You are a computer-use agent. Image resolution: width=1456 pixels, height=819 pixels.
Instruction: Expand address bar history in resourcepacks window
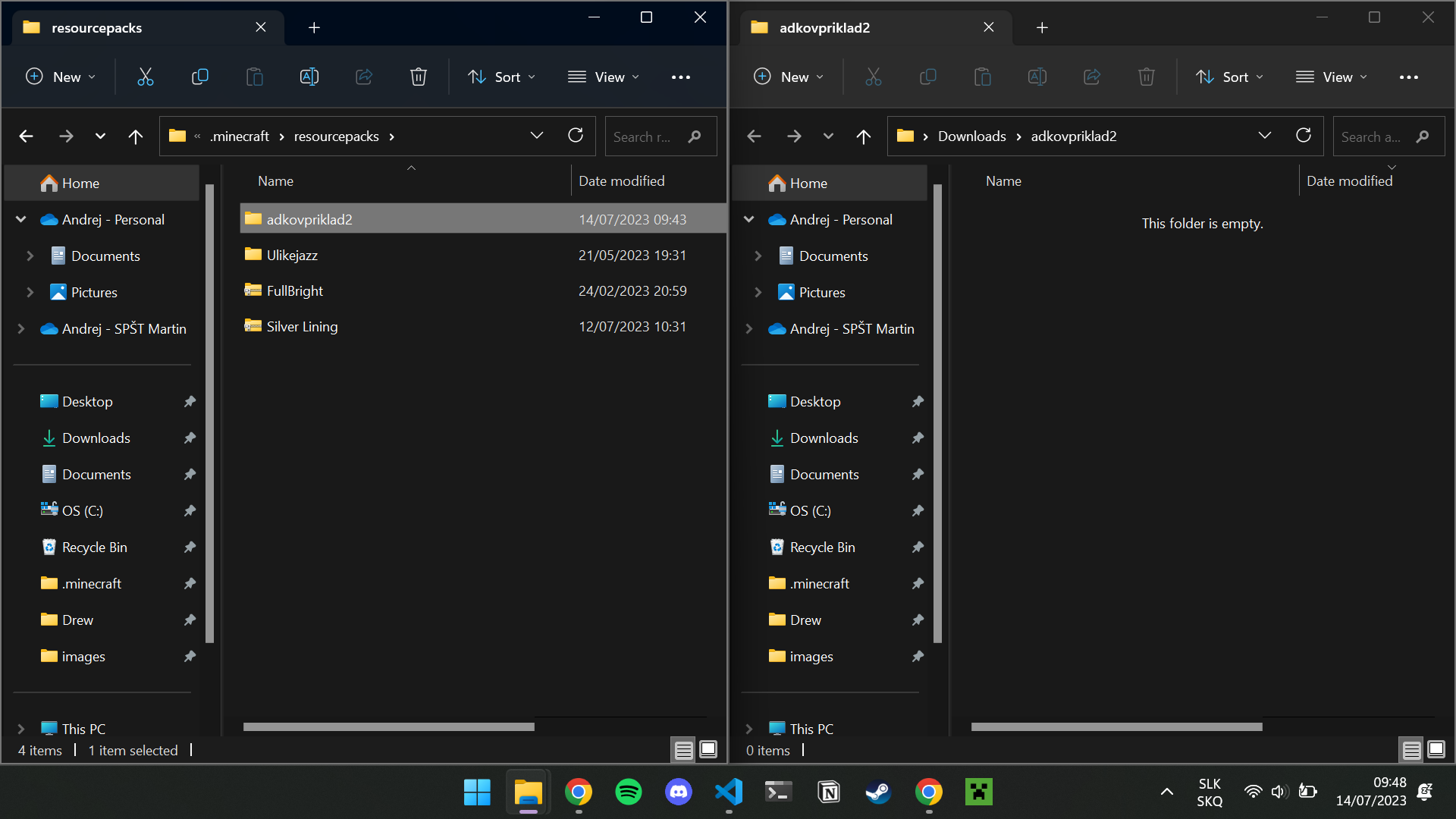click(537, 136)
